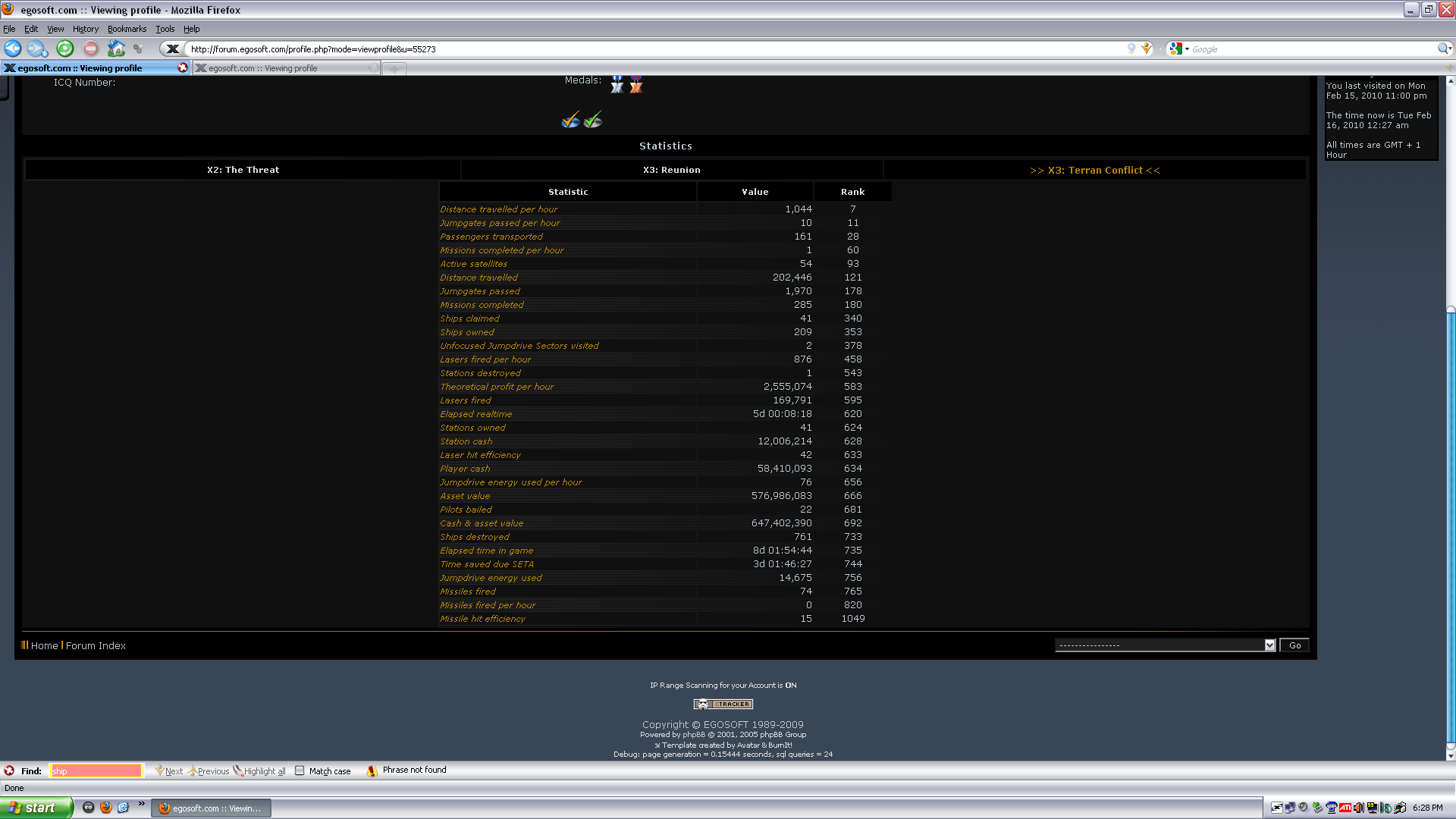This screenshot has width=1456, height=819.
Task: Click 'Theoretical profit per hour' statistic
Action: (497, 387)
